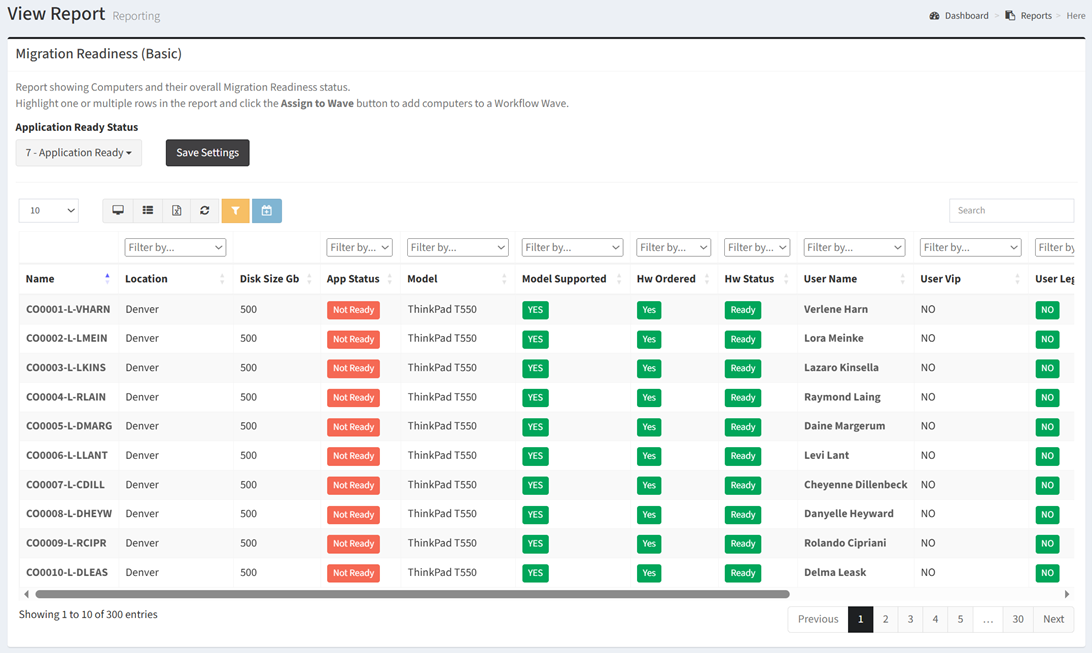The width and height of the screenshot is (1092, 653).
Task: Jump to page 30 in the pagination
Action: (x=1017, y=619)
